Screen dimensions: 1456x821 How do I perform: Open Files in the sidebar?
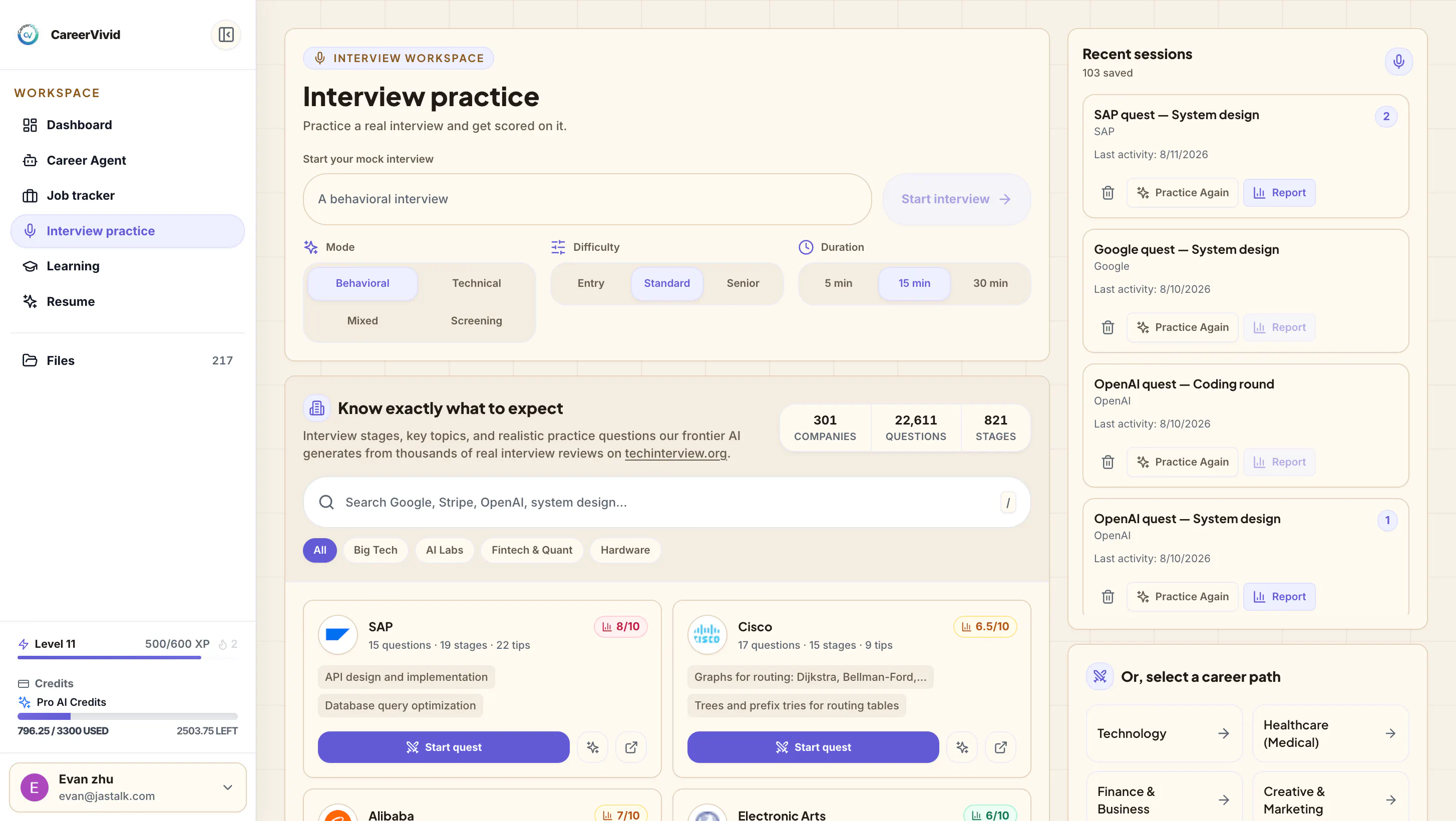pos(128,360)
